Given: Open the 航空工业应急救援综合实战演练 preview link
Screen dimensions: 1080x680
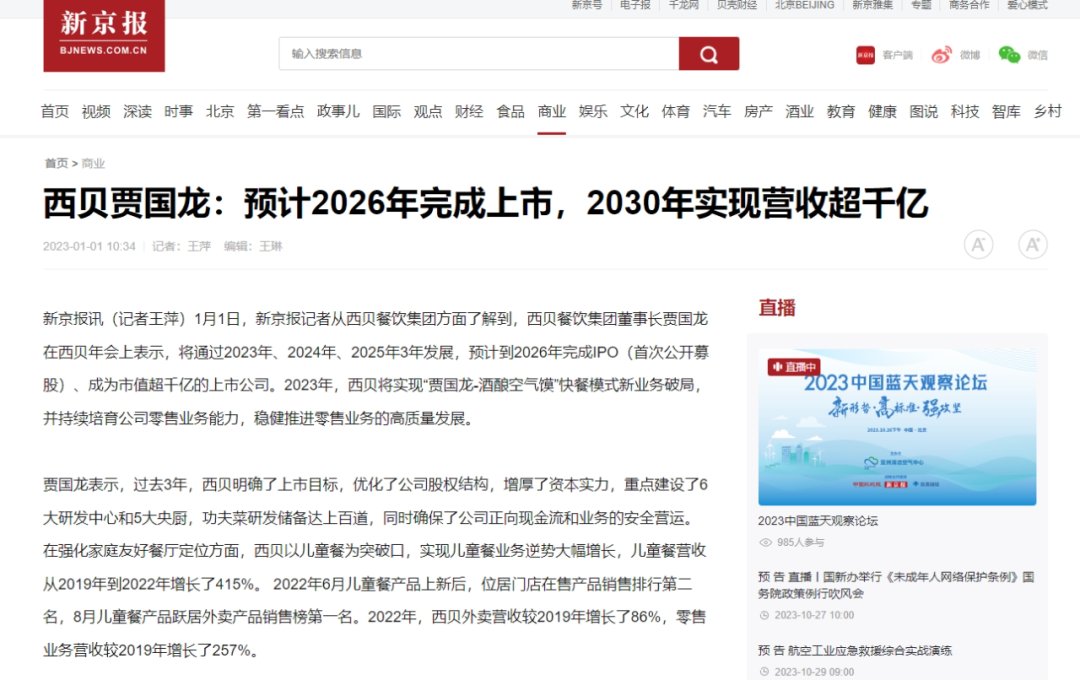Looking at the screenshot, I should click(855, 651).
